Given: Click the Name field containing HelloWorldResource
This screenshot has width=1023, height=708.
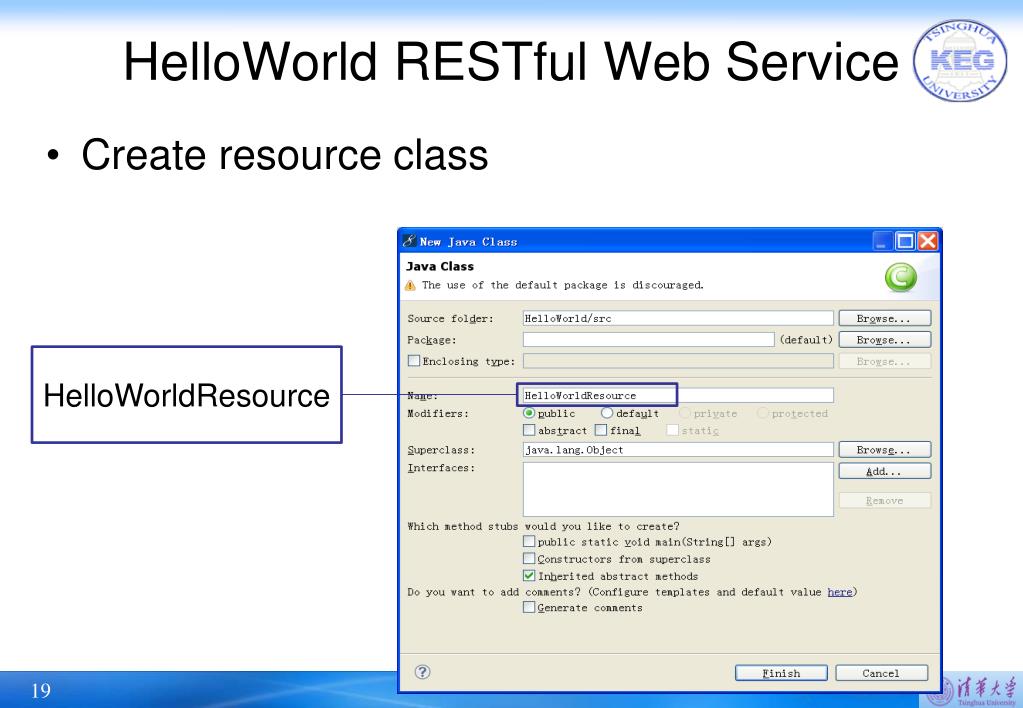Looking at the screenshot, I should (x=678, y=395).
